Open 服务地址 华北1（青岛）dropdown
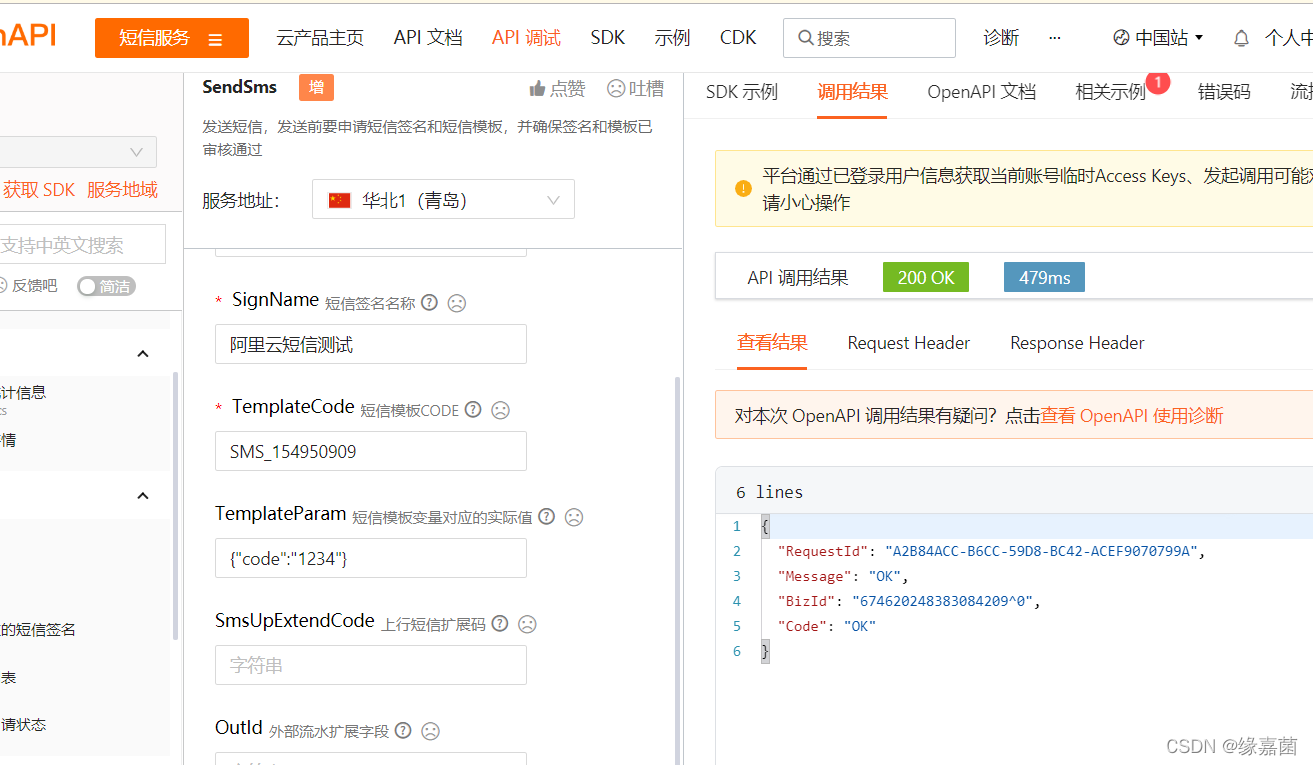The width and height of the screenshot is (1313, 765). [x=443, y=200]
